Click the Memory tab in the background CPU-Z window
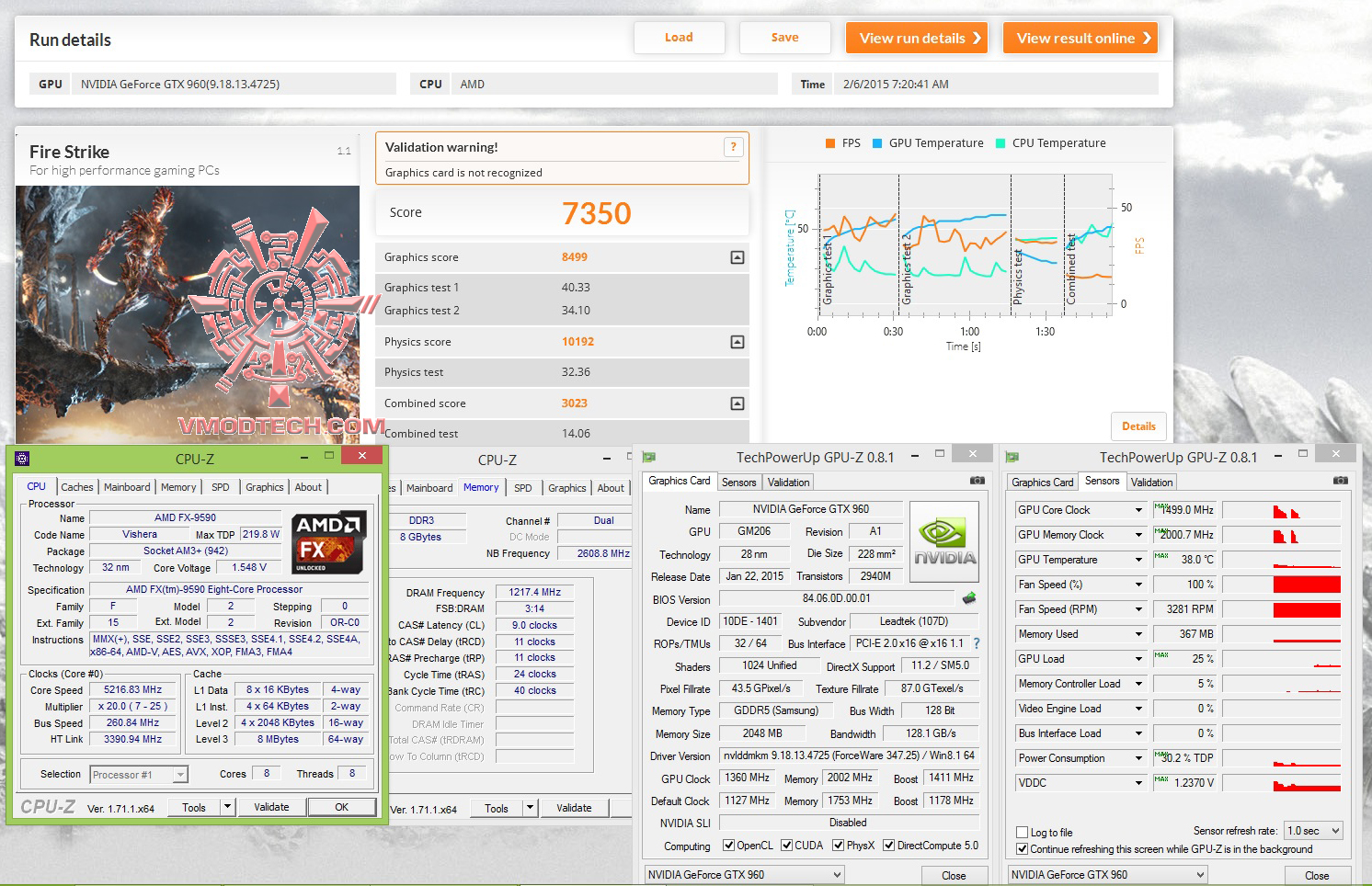This screenshot has width=1372, height=886. tap(481, 488)
